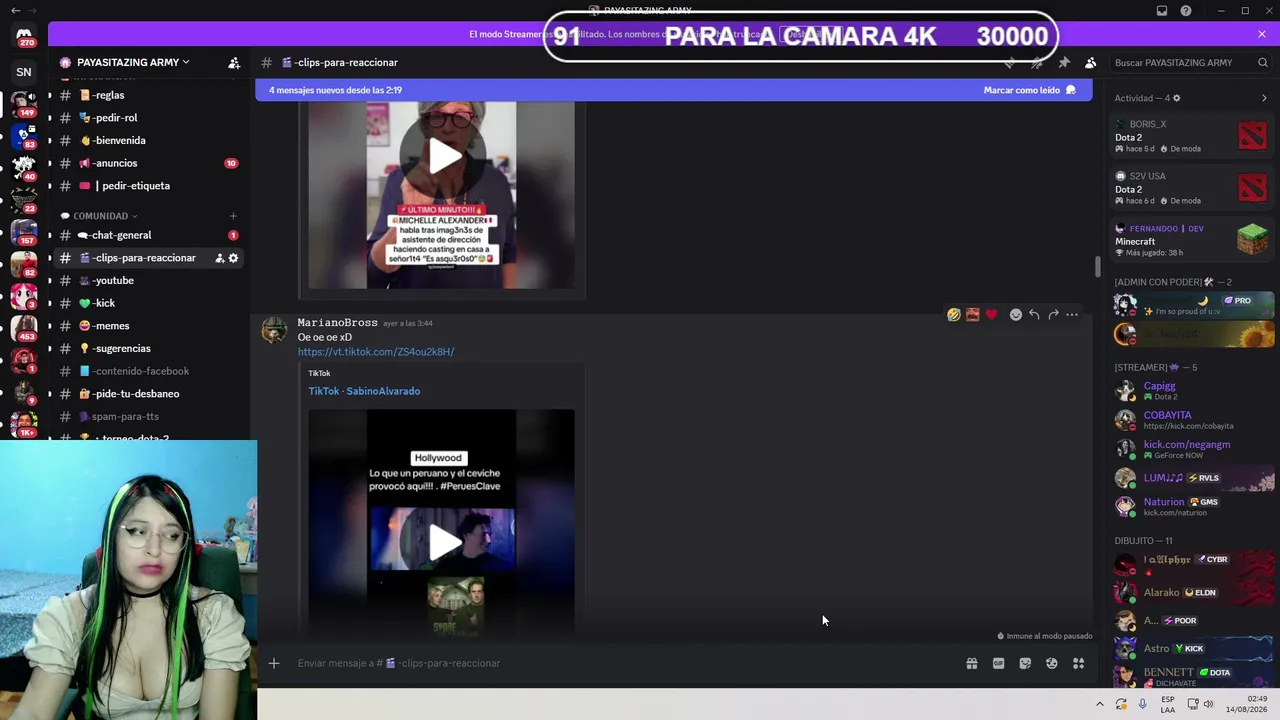Open COBAYITA's member entry
Image resolution: width=1280 pixels, height=720 pixels.
pyautogui.click(x=1194, y=420)
